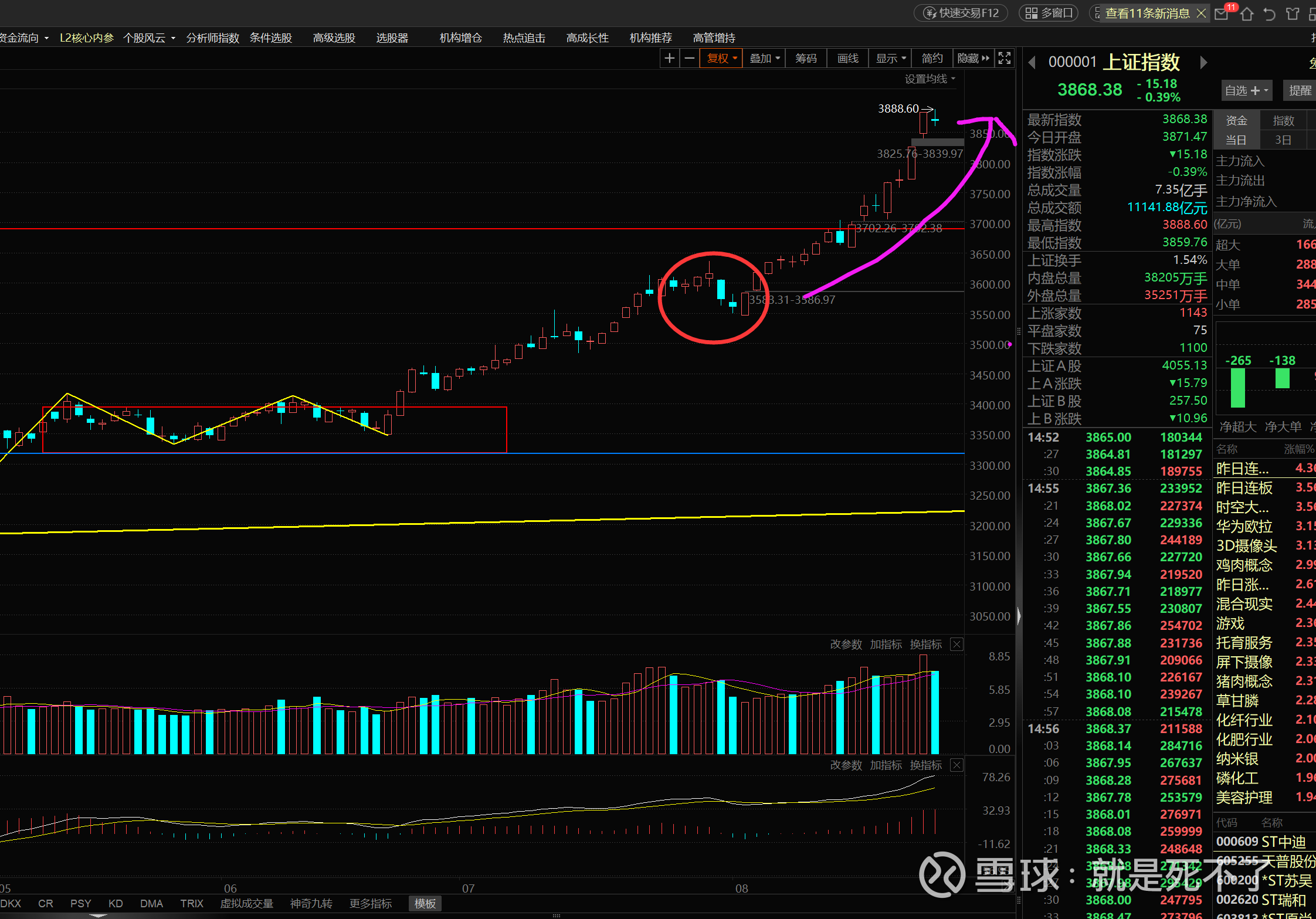Toggle fullscreen chart expand icon

[x=1005, y=58]
